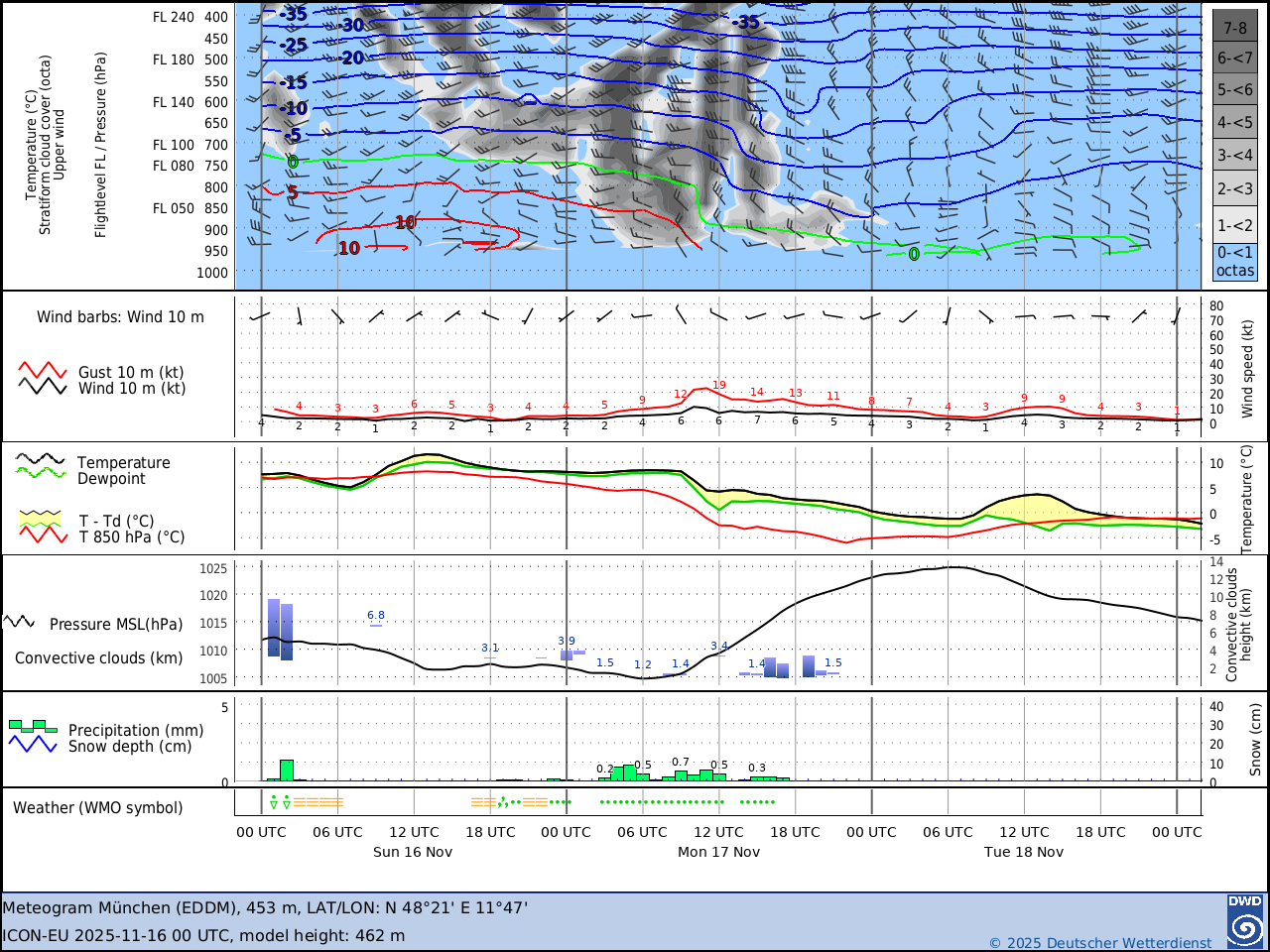1270x952 pixels.
Task: Click the 1000 hPa pressure axis label
Action: pyautogui.click(x=212, y=273)
